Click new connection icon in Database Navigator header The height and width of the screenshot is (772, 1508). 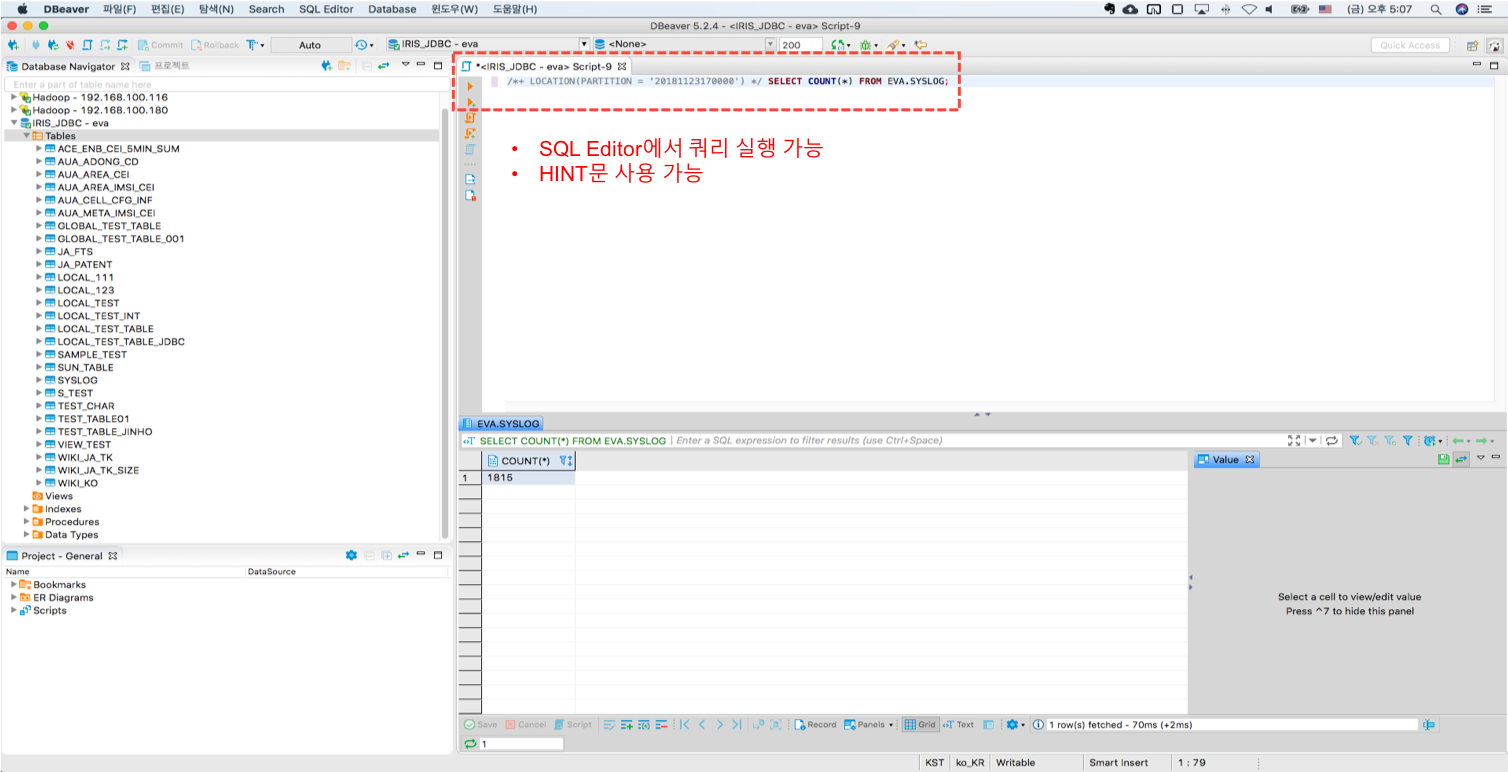point(326,66)
